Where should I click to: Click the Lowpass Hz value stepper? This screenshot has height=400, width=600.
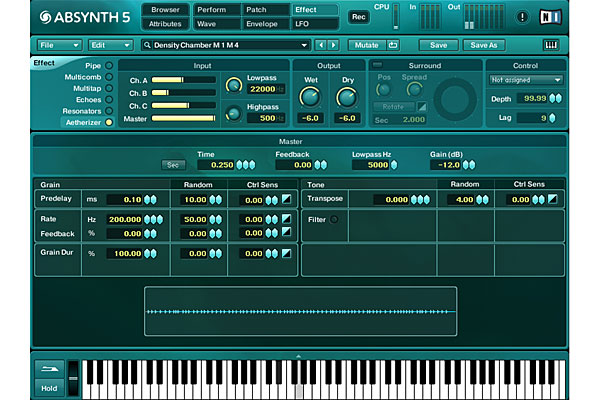tap(394, 165)
